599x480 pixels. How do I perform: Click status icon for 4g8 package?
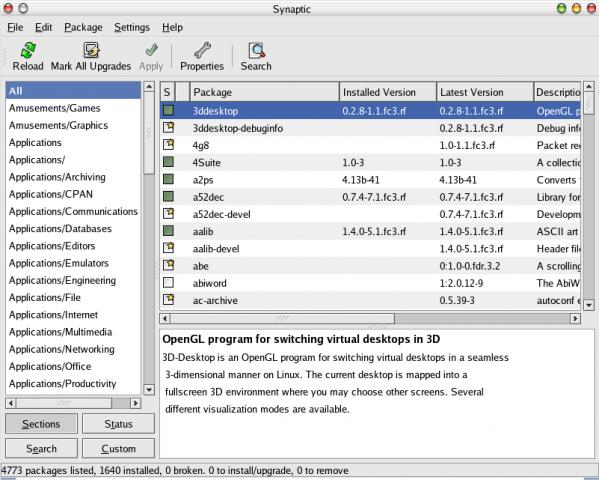[168, 145]
